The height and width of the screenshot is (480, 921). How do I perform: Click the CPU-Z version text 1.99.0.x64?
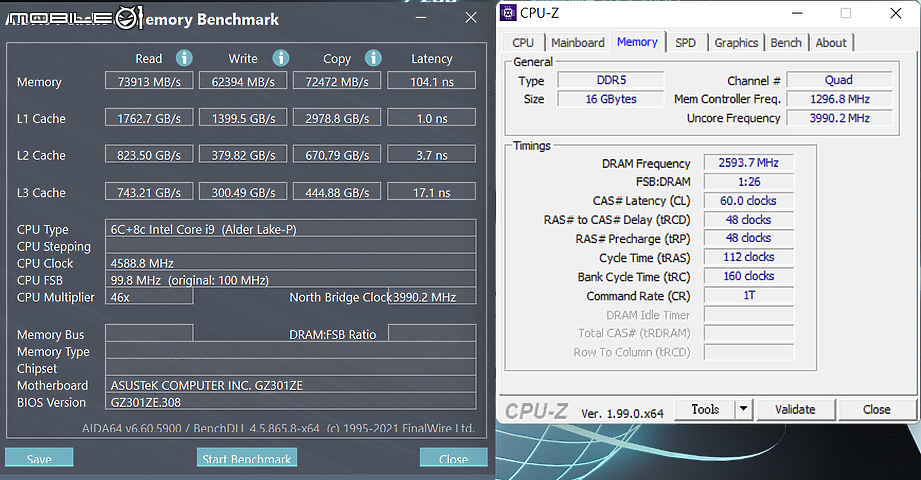point(622,413)
